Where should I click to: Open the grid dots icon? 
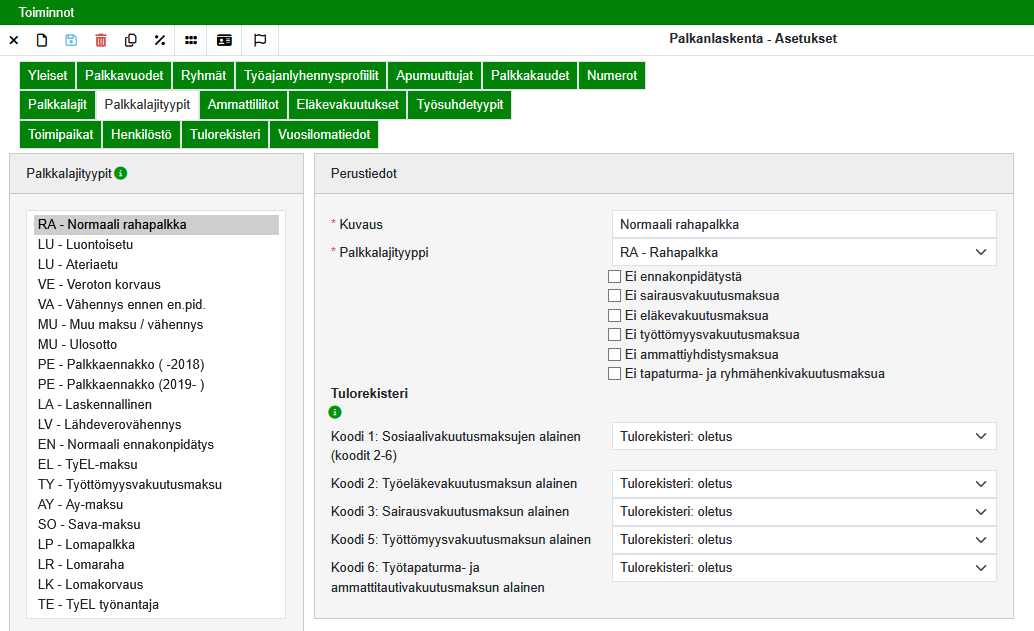pos(191,40)
